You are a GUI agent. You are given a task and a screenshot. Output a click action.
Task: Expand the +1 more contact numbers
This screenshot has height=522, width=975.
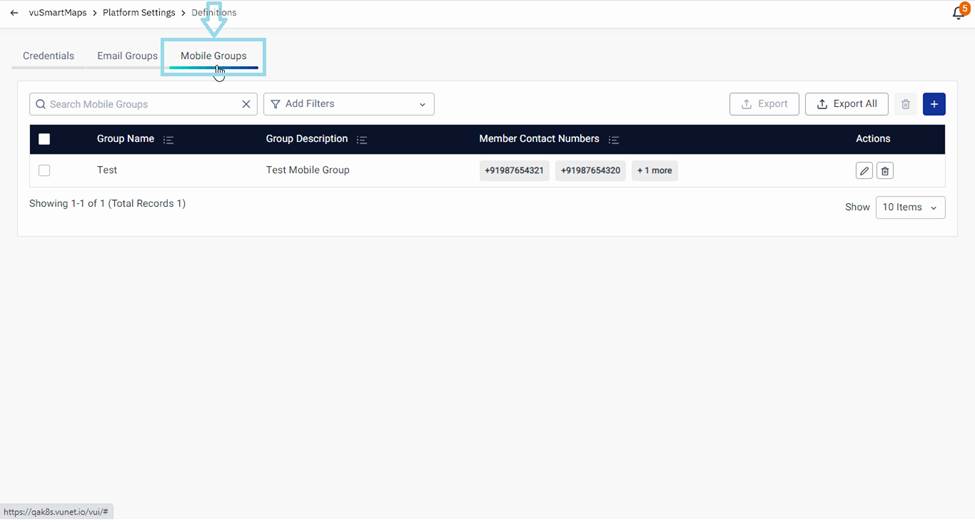point(655,171)
